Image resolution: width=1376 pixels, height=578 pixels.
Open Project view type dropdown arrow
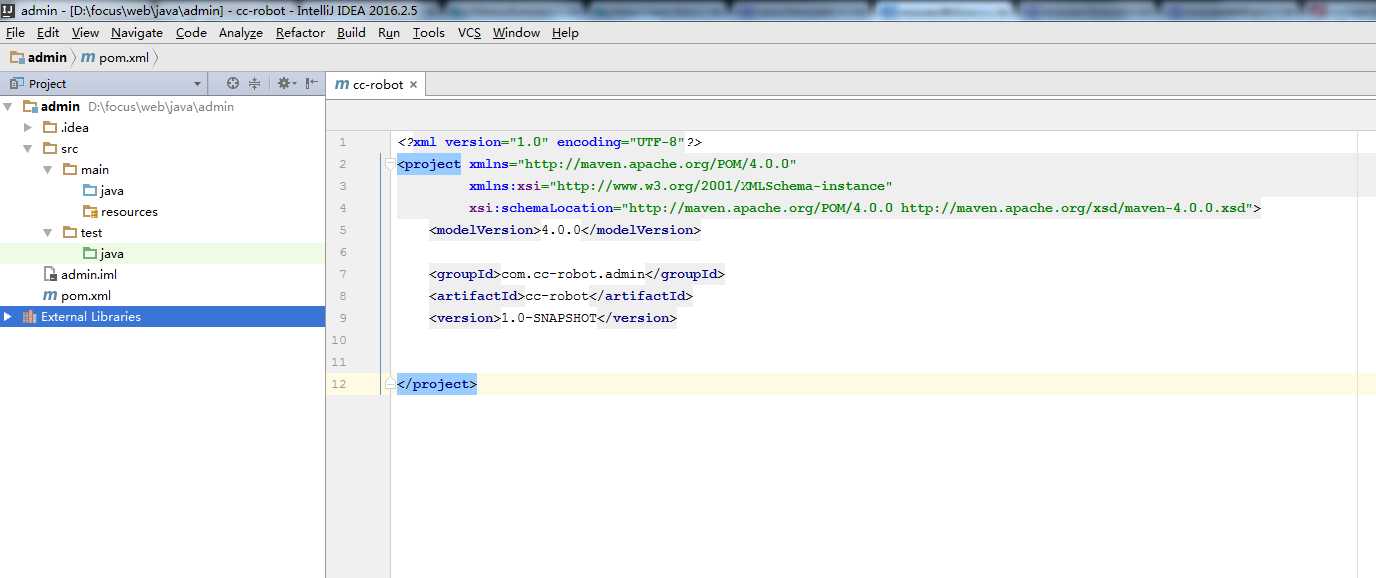[x=197, y=84]
